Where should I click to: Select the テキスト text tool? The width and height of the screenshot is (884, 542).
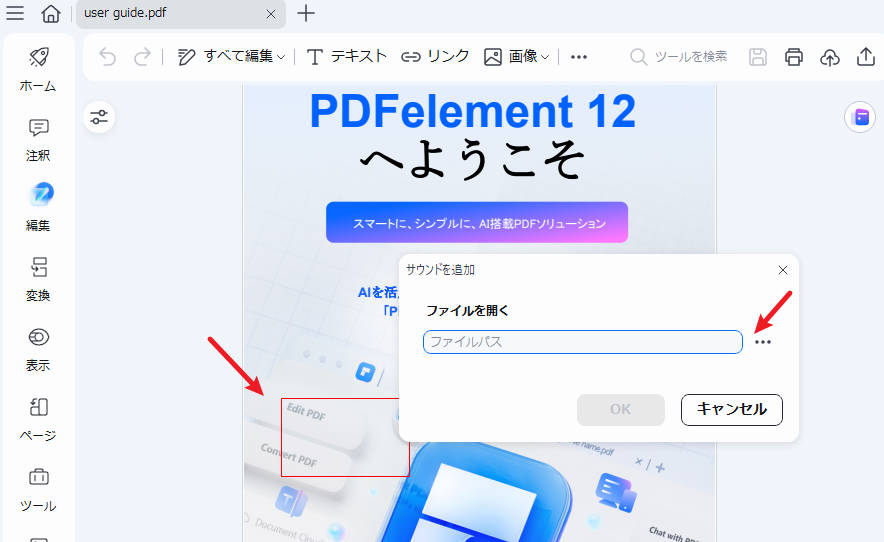pyautogui.click(x=347, y=56)
